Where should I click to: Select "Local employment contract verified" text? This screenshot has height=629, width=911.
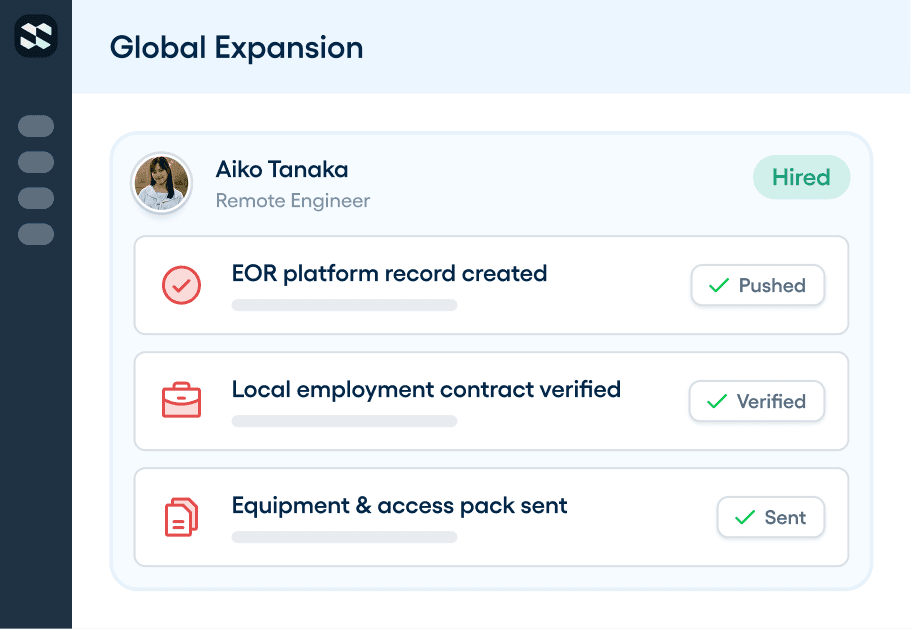(426, 390)
